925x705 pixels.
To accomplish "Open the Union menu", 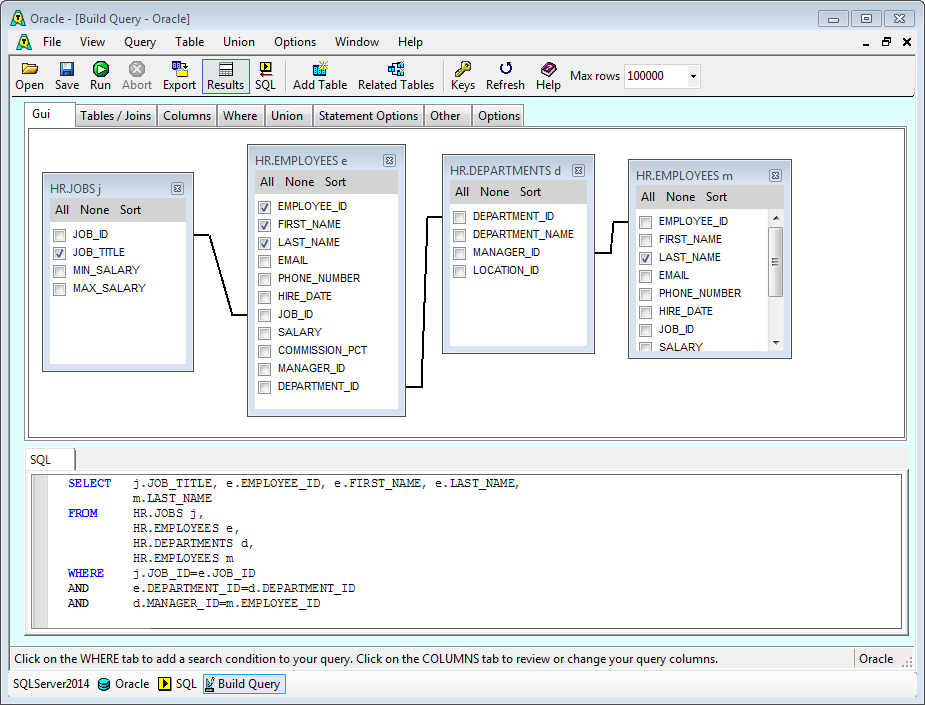I will click(239, 42).
